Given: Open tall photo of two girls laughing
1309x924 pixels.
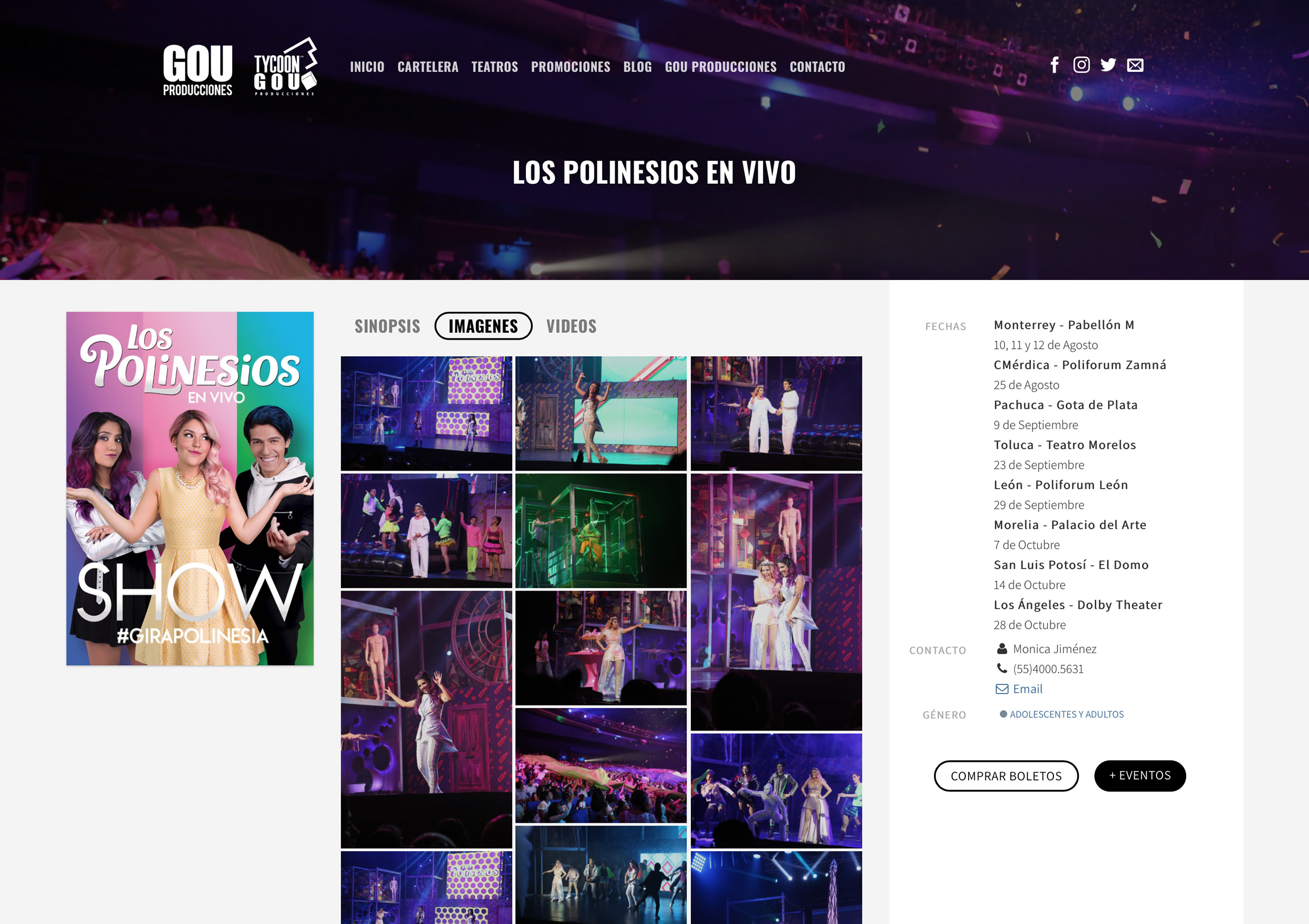Looking at the screenshot, I should (776, 602).
